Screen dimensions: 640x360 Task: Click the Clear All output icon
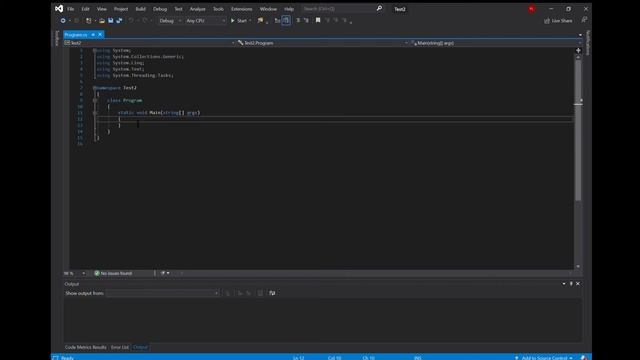coord(260,293)
